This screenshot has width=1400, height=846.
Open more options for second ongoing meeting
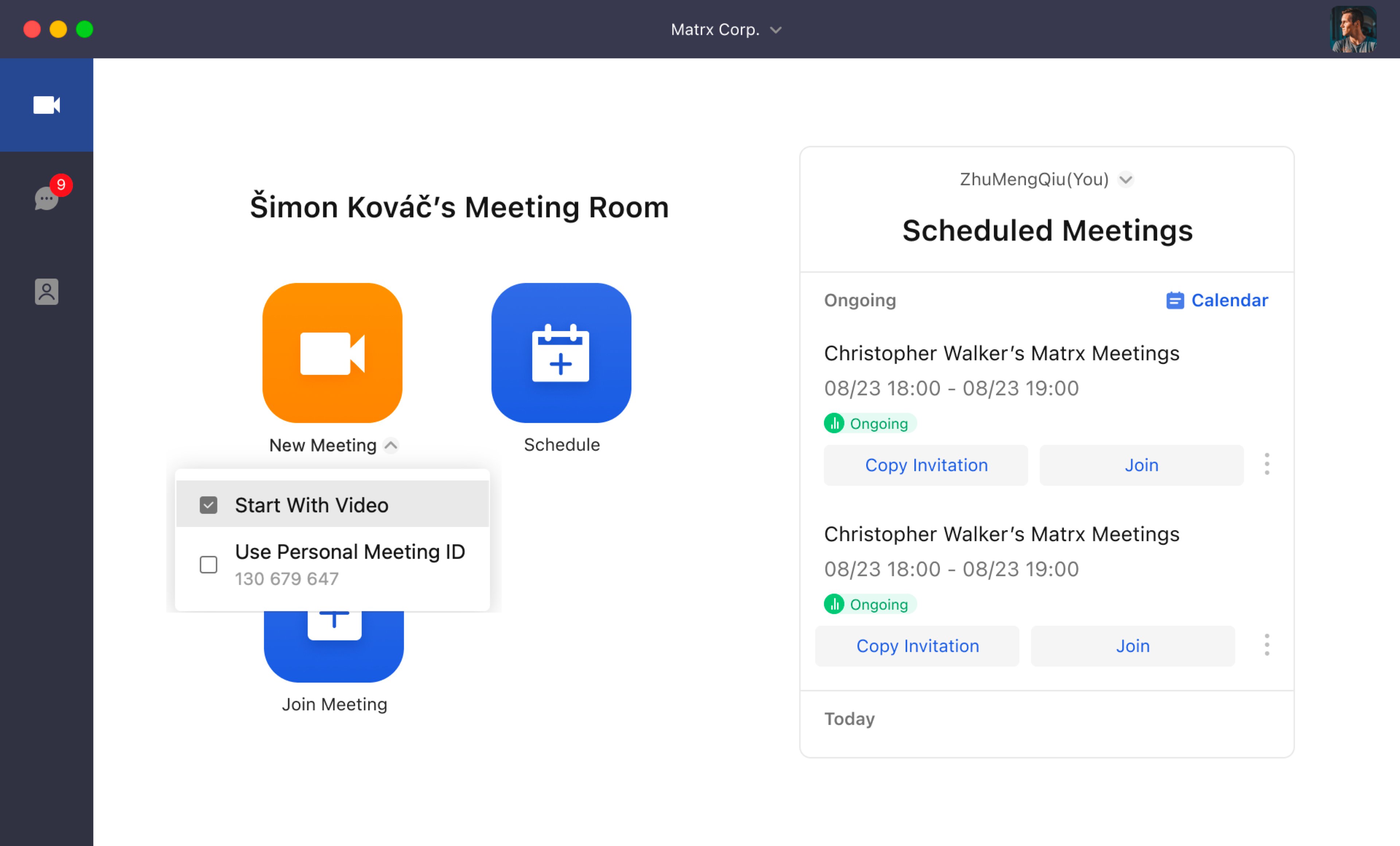coord(1267,645)
